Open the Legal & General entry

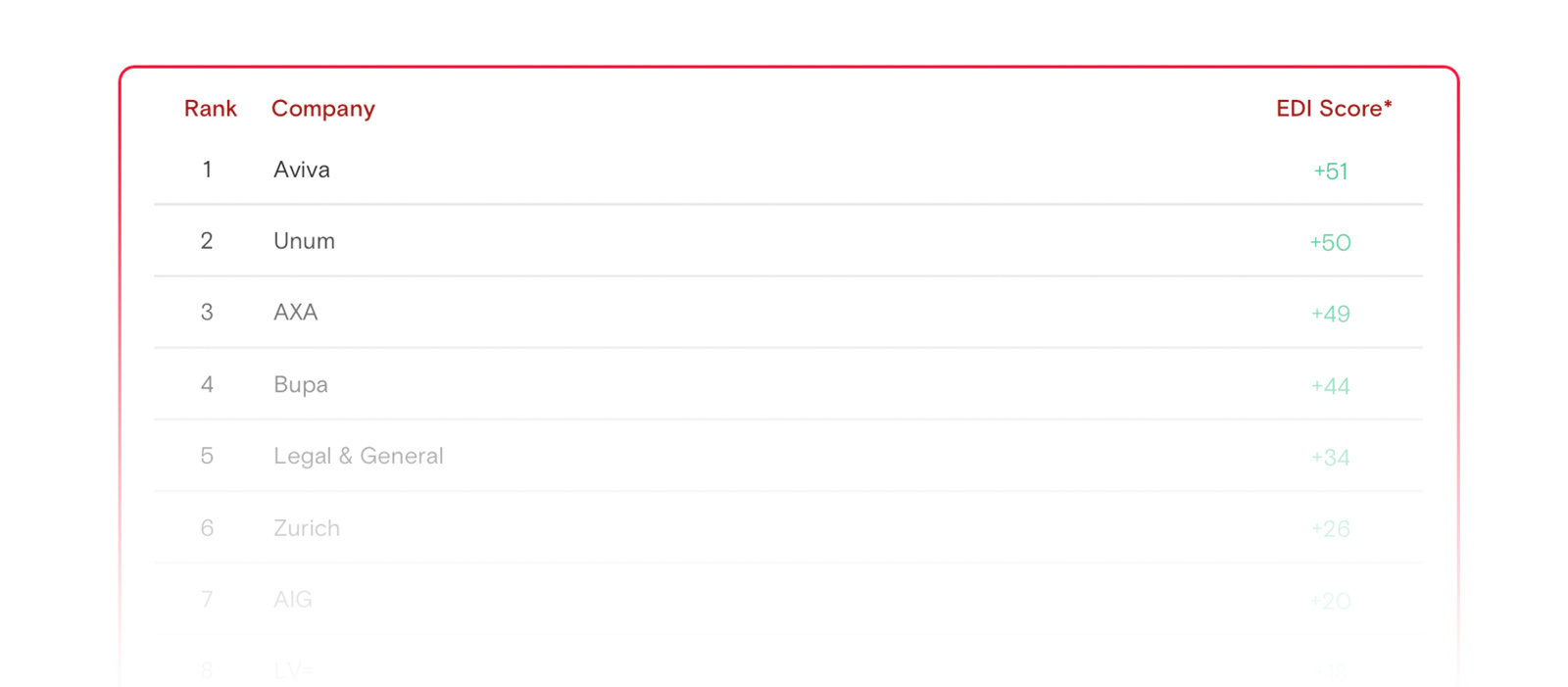pyautogui.click(x=359, y=456)
